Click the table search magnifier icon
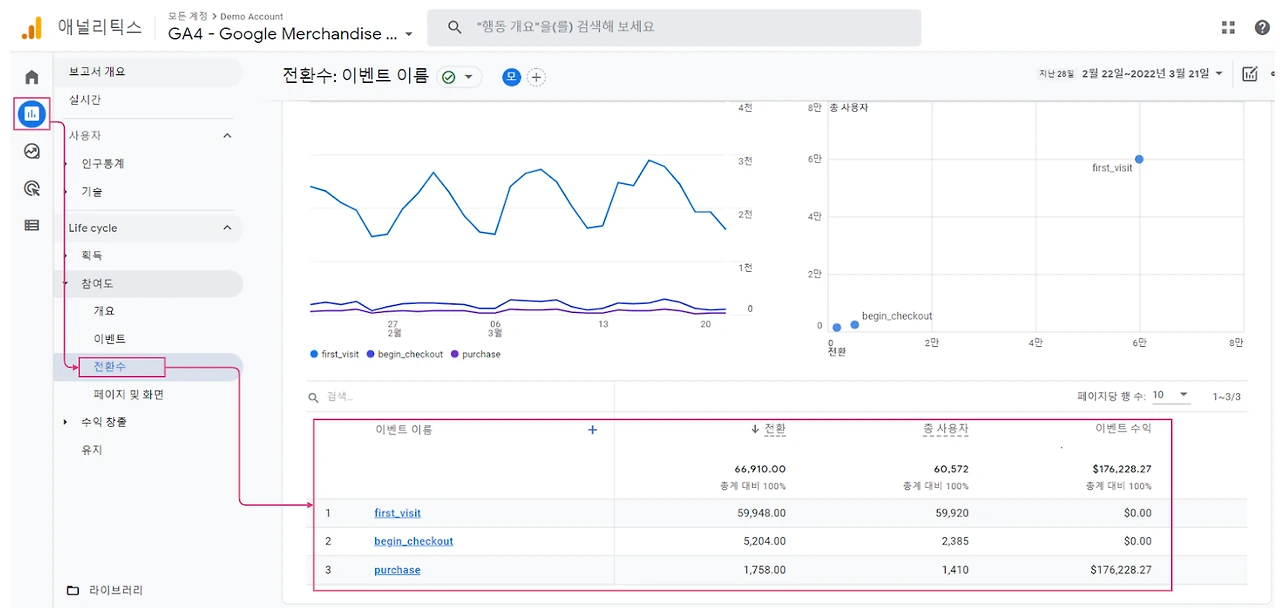The width and height of the screenshot is (1280, 610). coord(315,397)
